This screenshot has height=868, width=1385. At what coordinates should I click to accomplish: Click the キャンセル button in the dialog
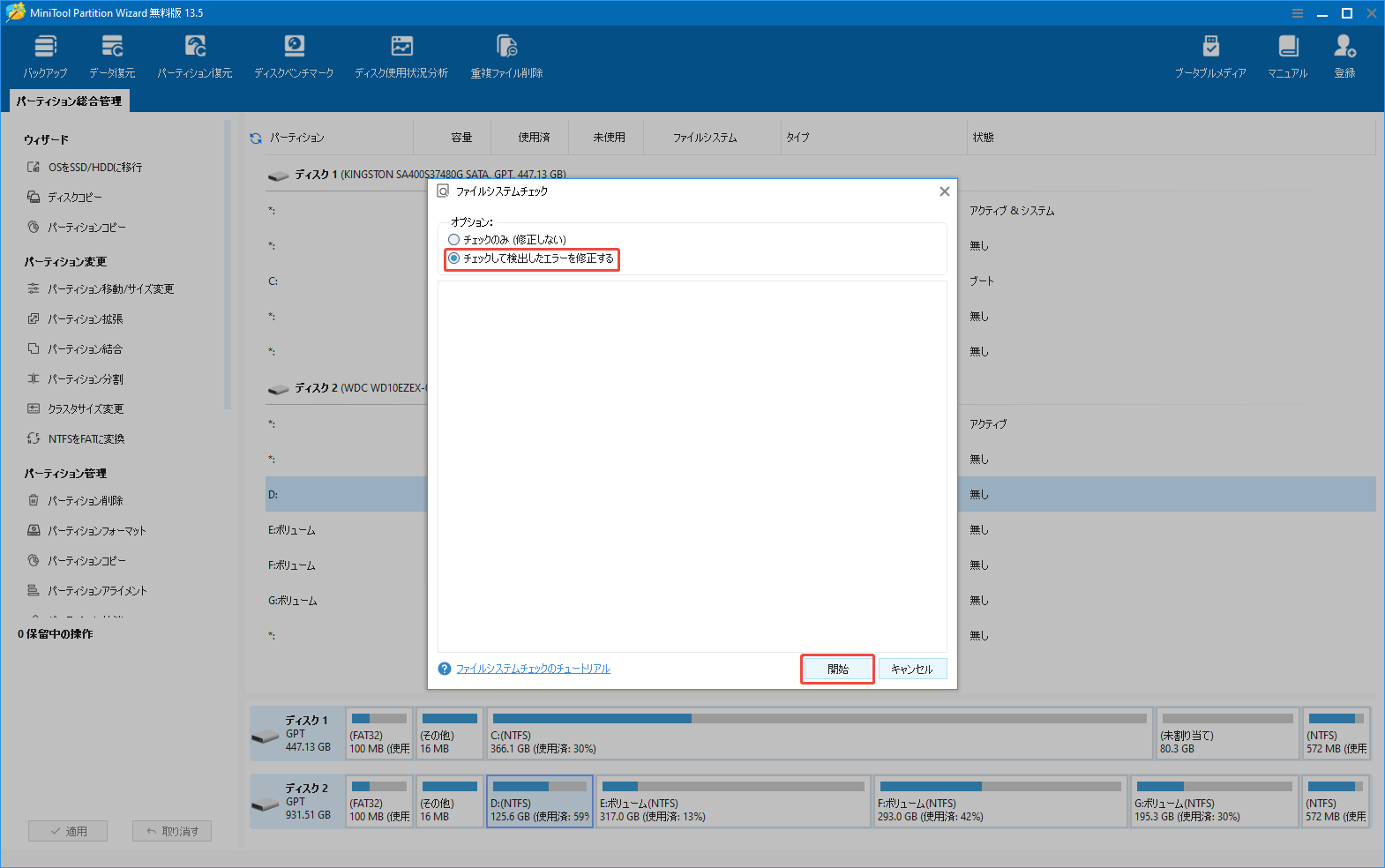912,669
